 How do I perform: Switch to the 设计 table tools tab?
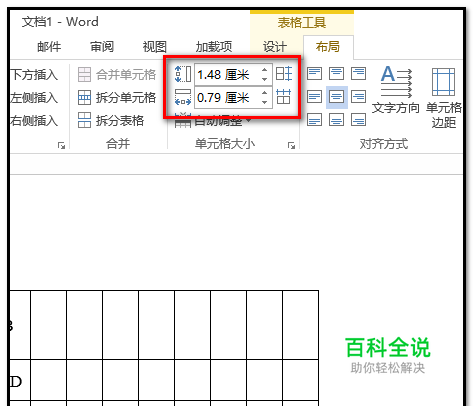point(275,47)
